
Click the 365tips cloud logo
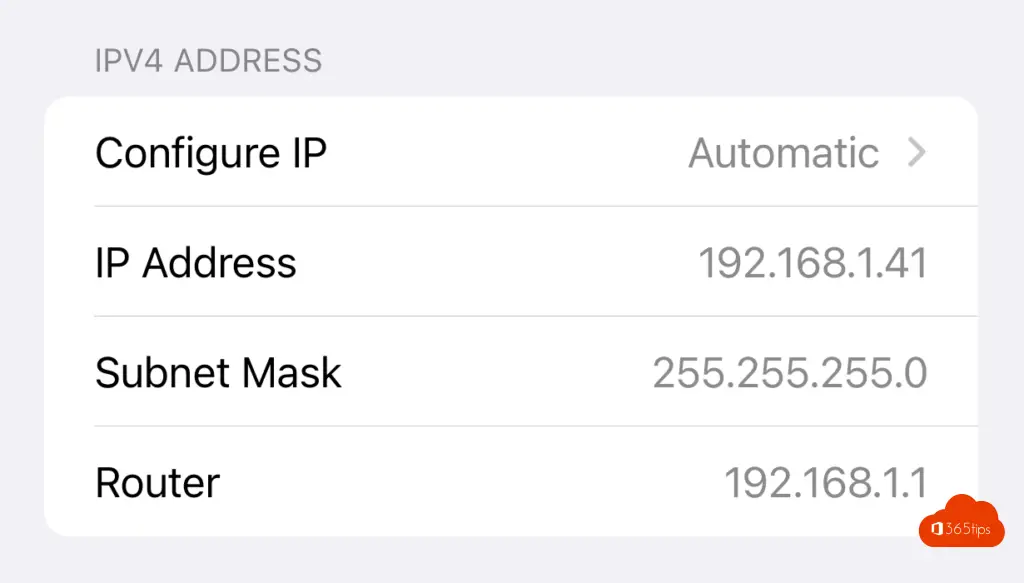coord(962,523)
